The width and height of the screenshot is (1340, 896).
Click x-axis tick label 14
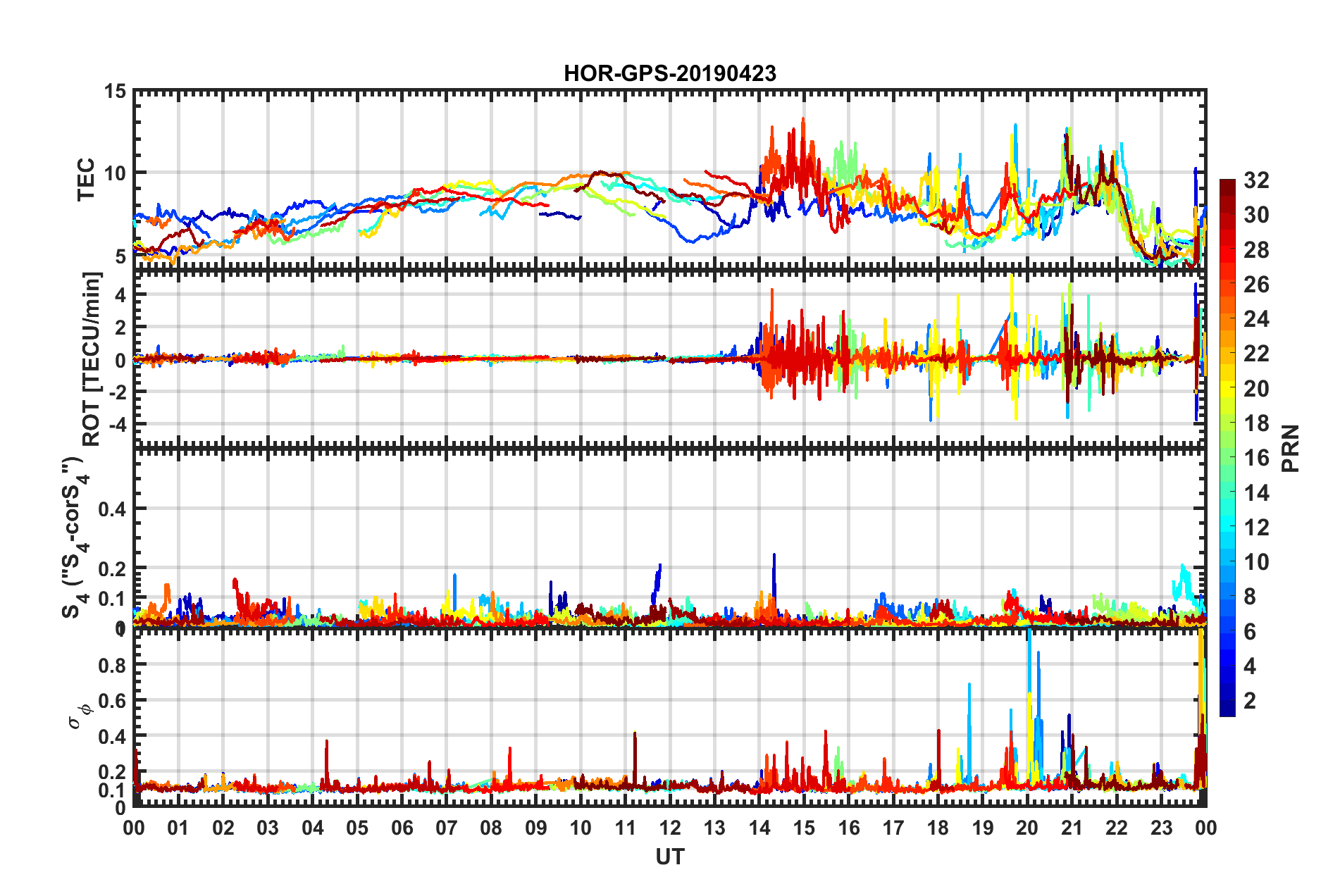click(759, 828)
